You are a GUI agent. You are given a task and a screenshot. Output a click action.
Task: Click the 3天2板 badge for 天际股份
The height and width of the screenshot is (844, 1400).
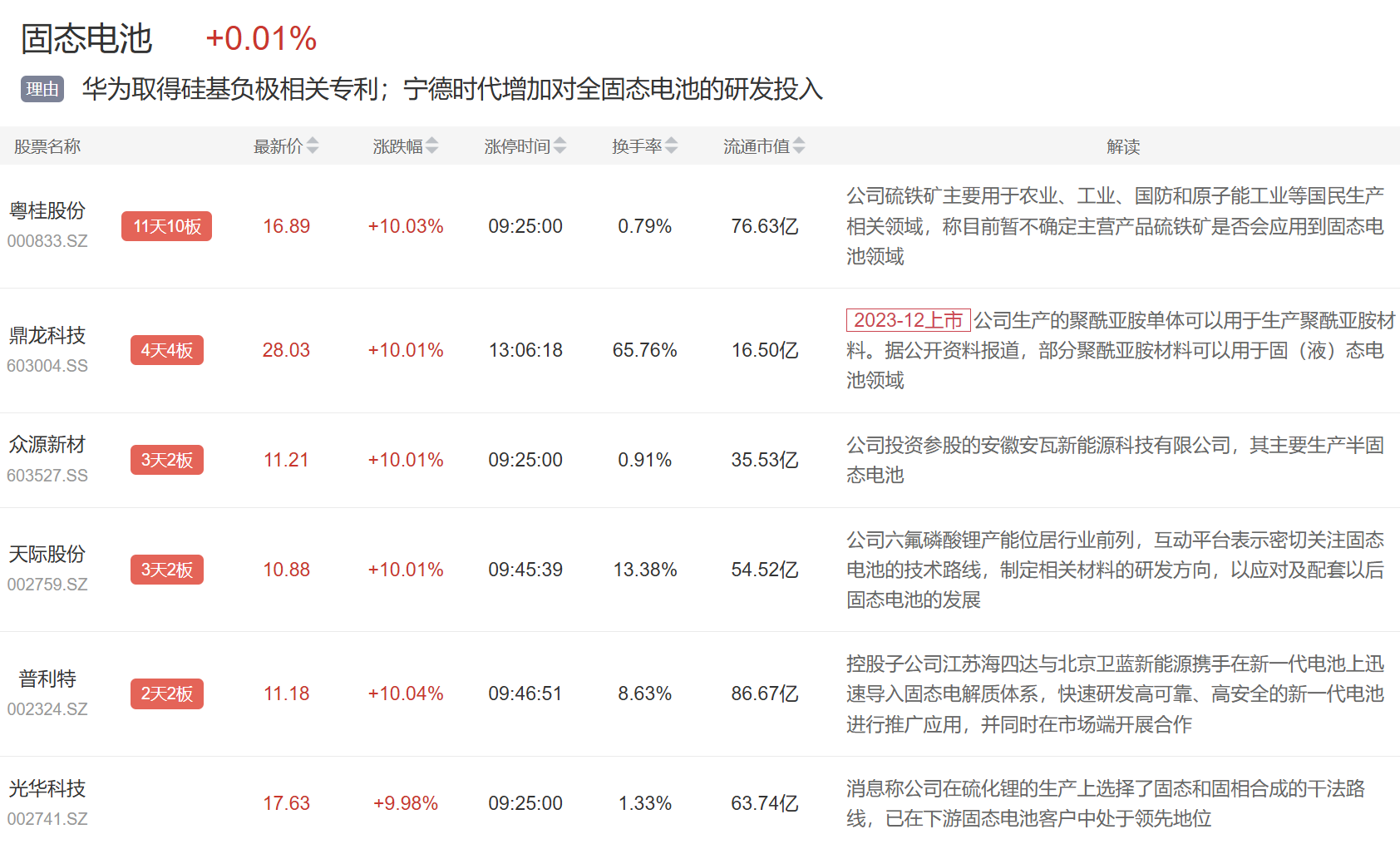pyautogui.click(x=166, y=570)
